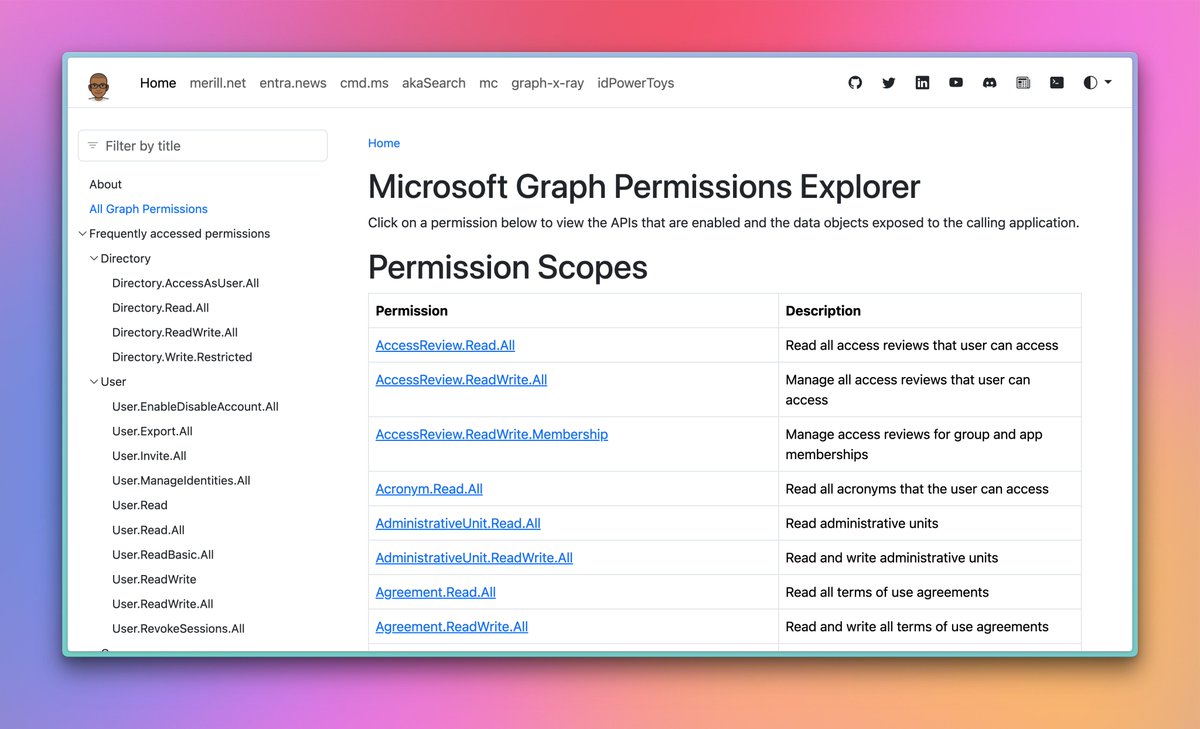
Task: Open User.Export.All in the sidebar
Action: click(152, 431)
